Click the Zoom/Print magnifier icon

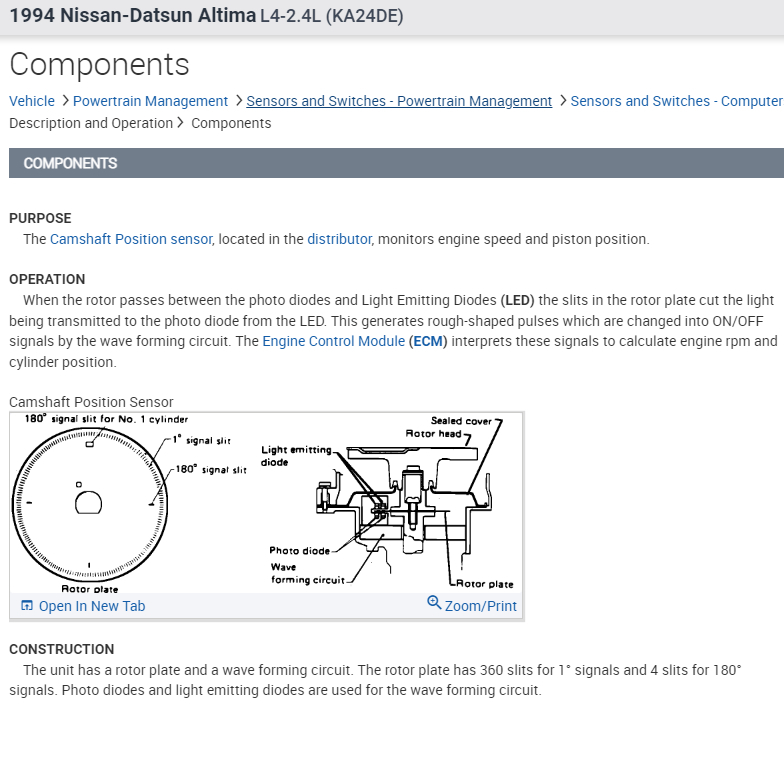pos(434,603)
